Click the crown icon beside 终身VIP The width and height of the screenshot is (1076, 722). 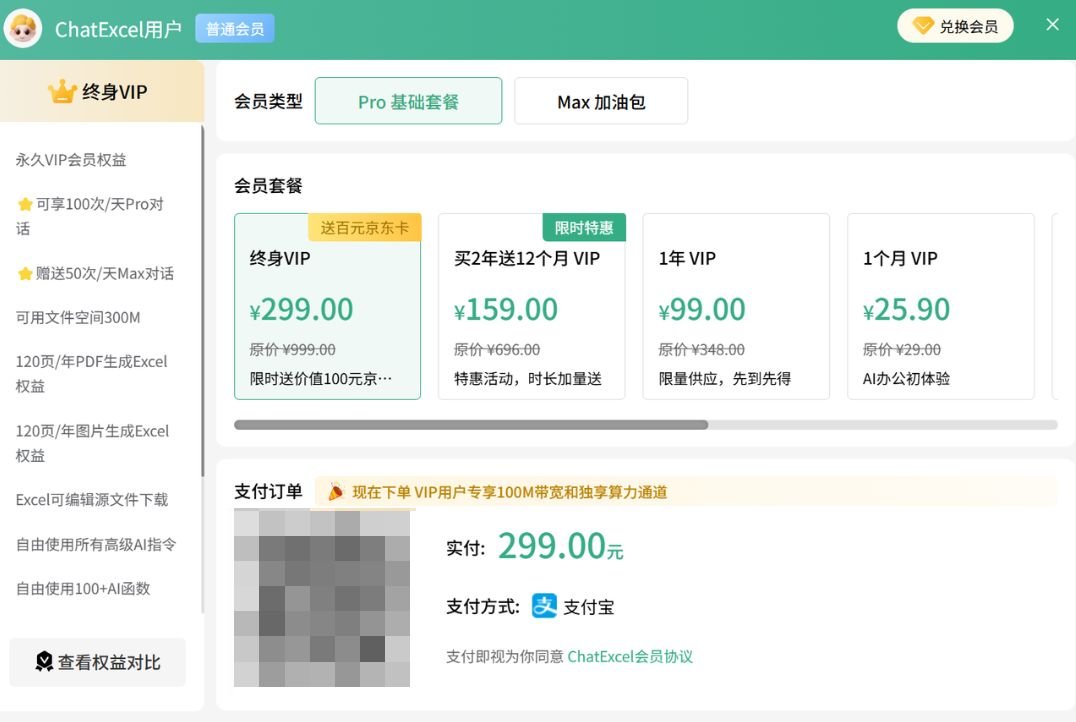62,91
